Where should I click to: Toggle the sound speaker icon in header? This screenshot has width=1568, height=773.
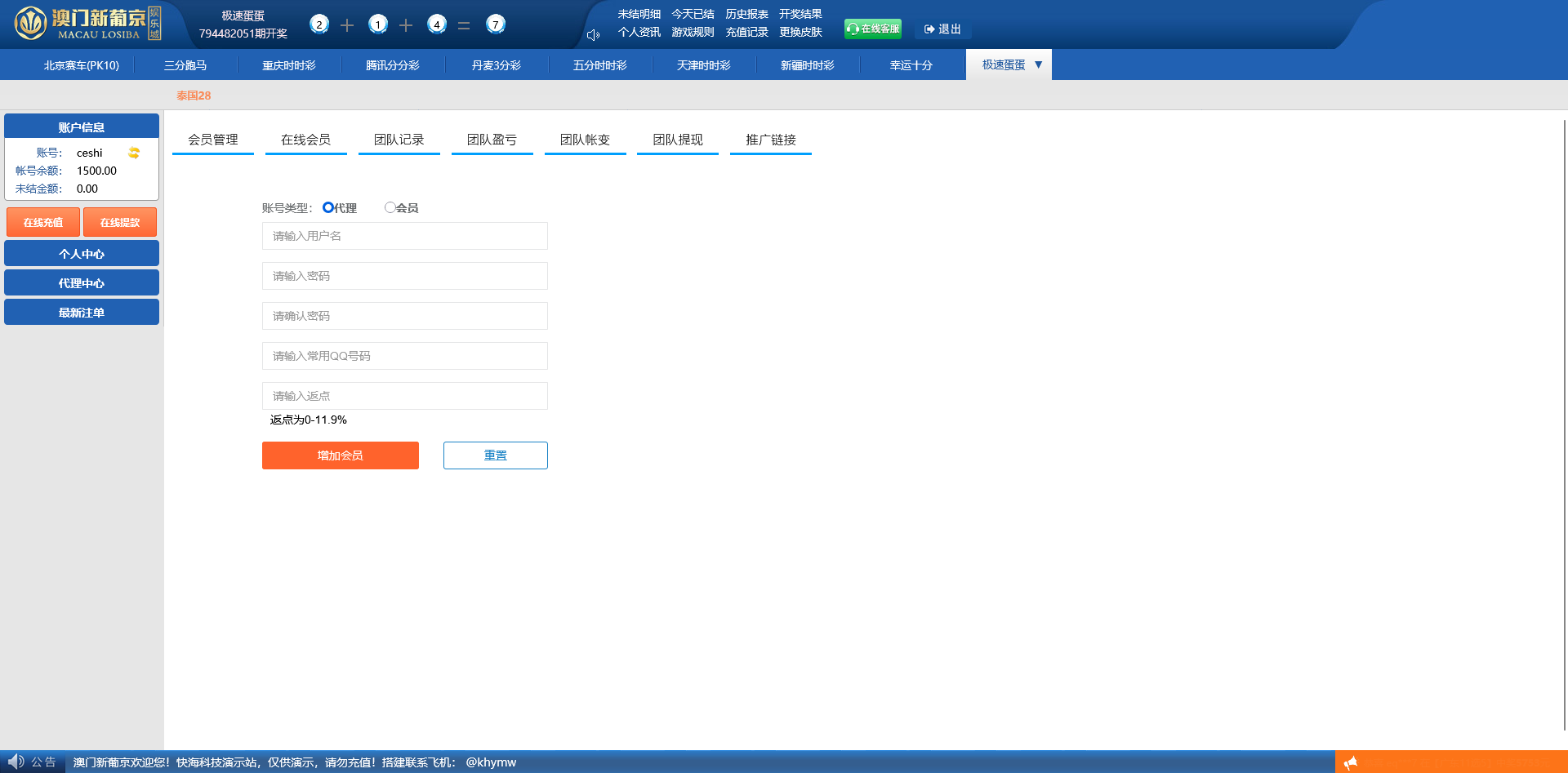pyautogui.click(x=593, y=34)
